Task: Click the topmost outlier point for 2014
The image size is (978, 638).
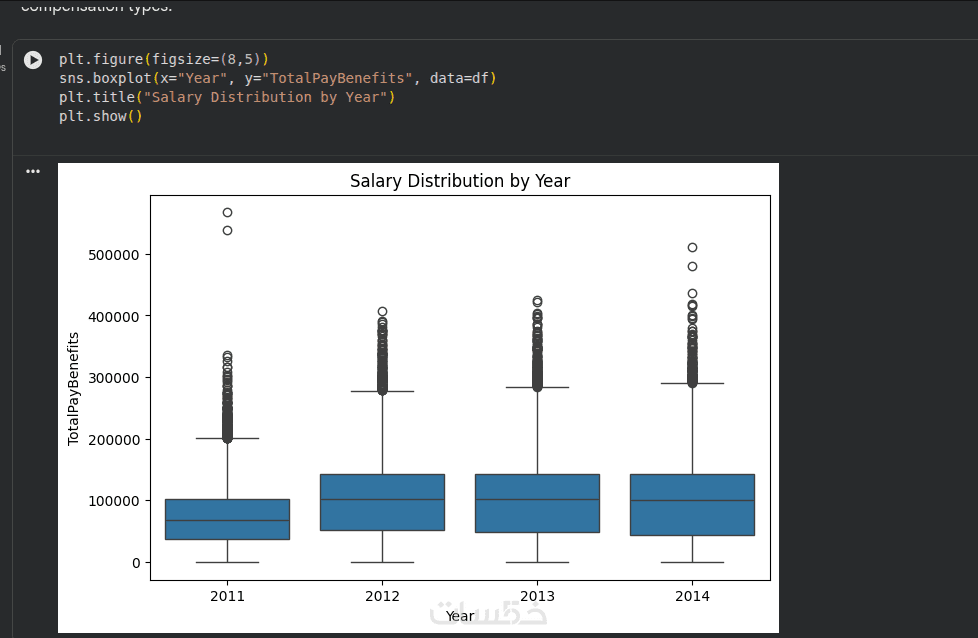Action: [x=692, y=247]
